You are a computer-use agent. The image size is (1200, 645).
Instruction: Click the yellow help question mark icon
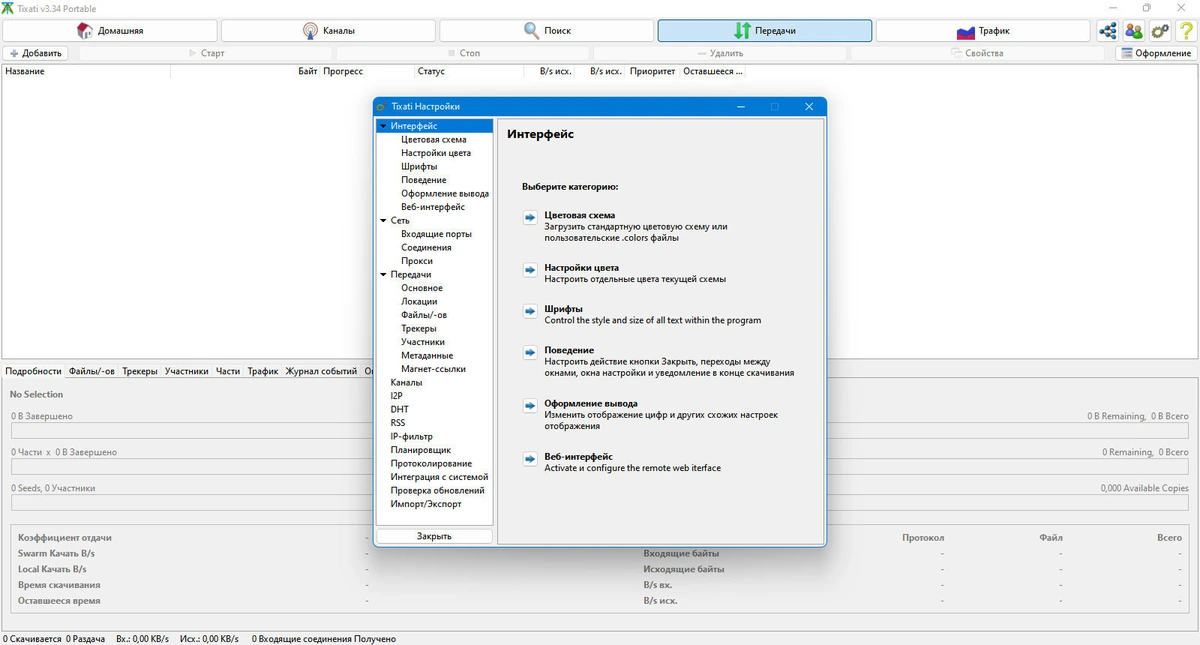point(1186,31)
